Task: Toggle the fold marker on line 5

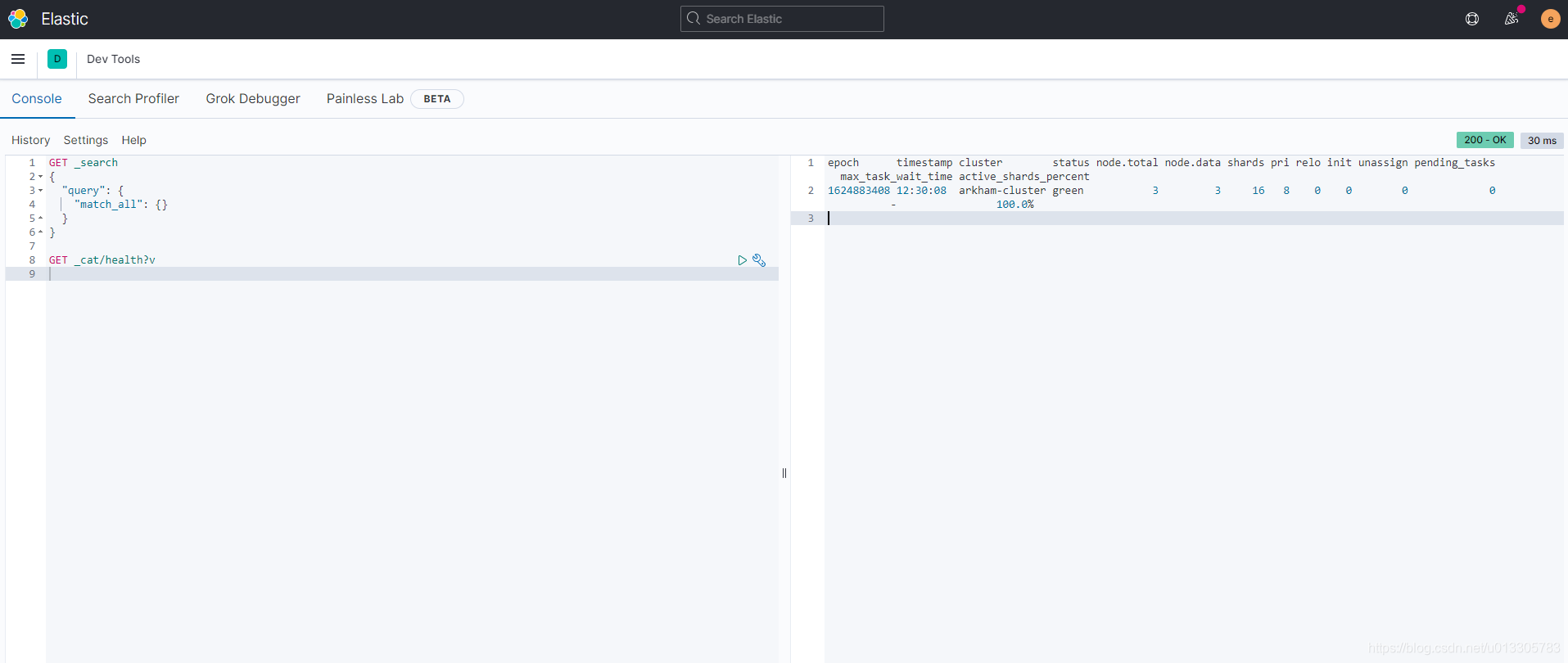Action: click(41, 219)
